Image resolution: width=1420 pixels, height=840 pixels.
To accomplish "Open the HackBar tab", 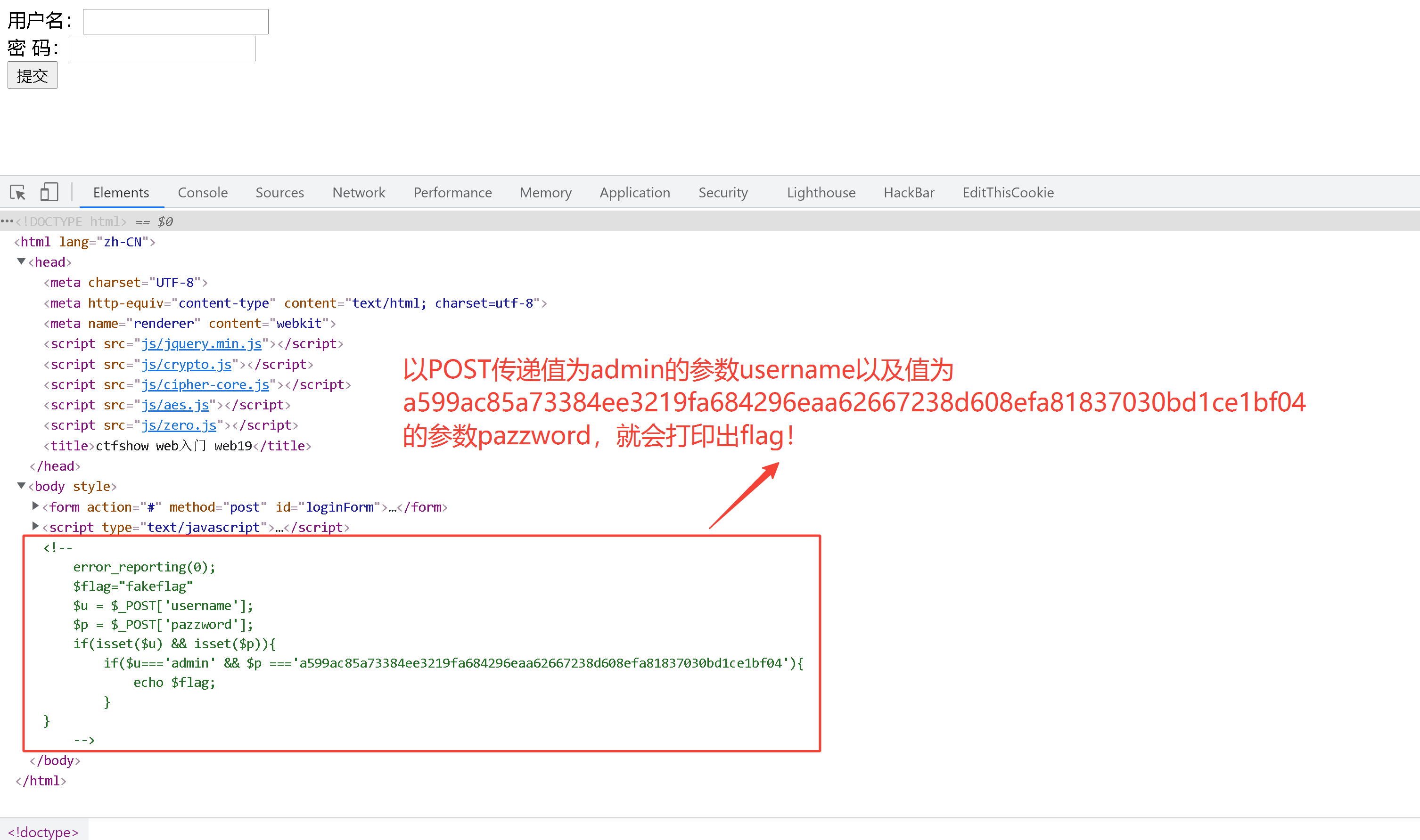I will (x=908, y=193).
